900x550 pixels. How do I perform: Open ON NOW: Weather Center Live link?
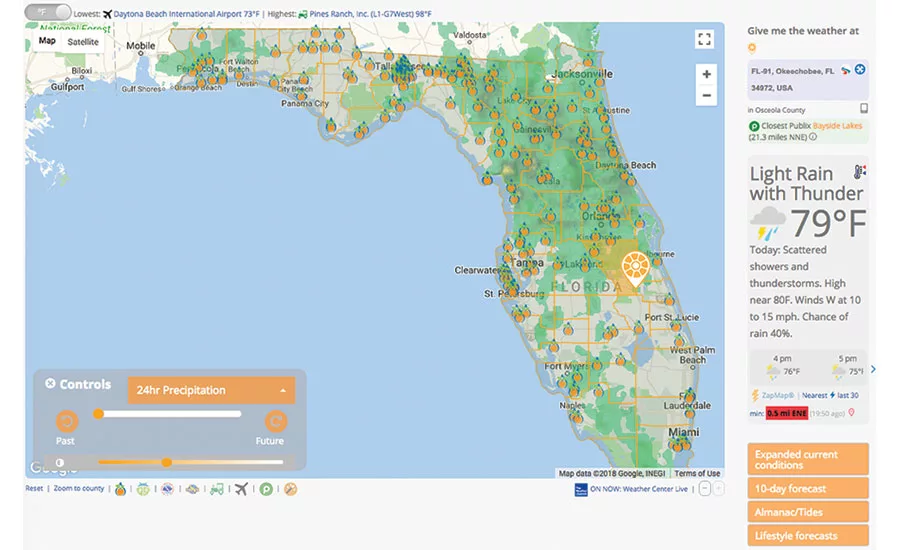[639, 489]
